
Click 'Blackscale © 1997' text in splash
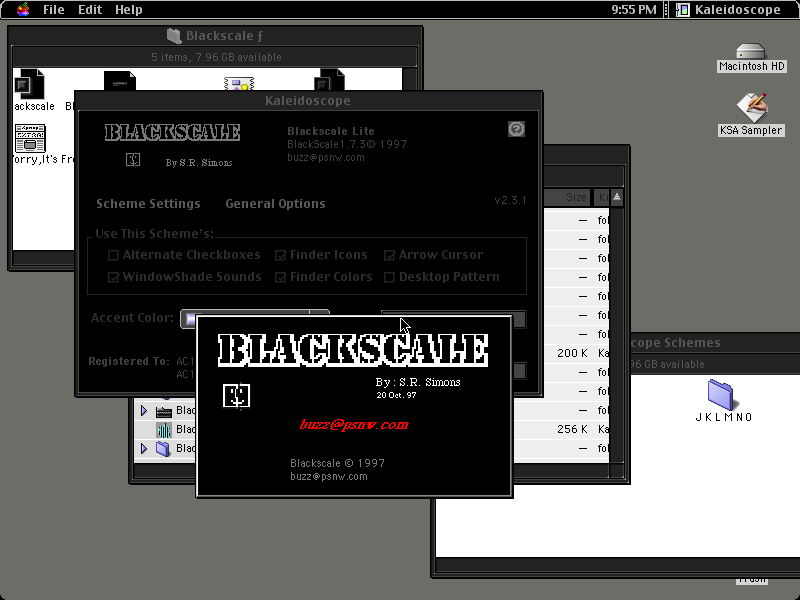pyautogui.click(x=337, y=463)
